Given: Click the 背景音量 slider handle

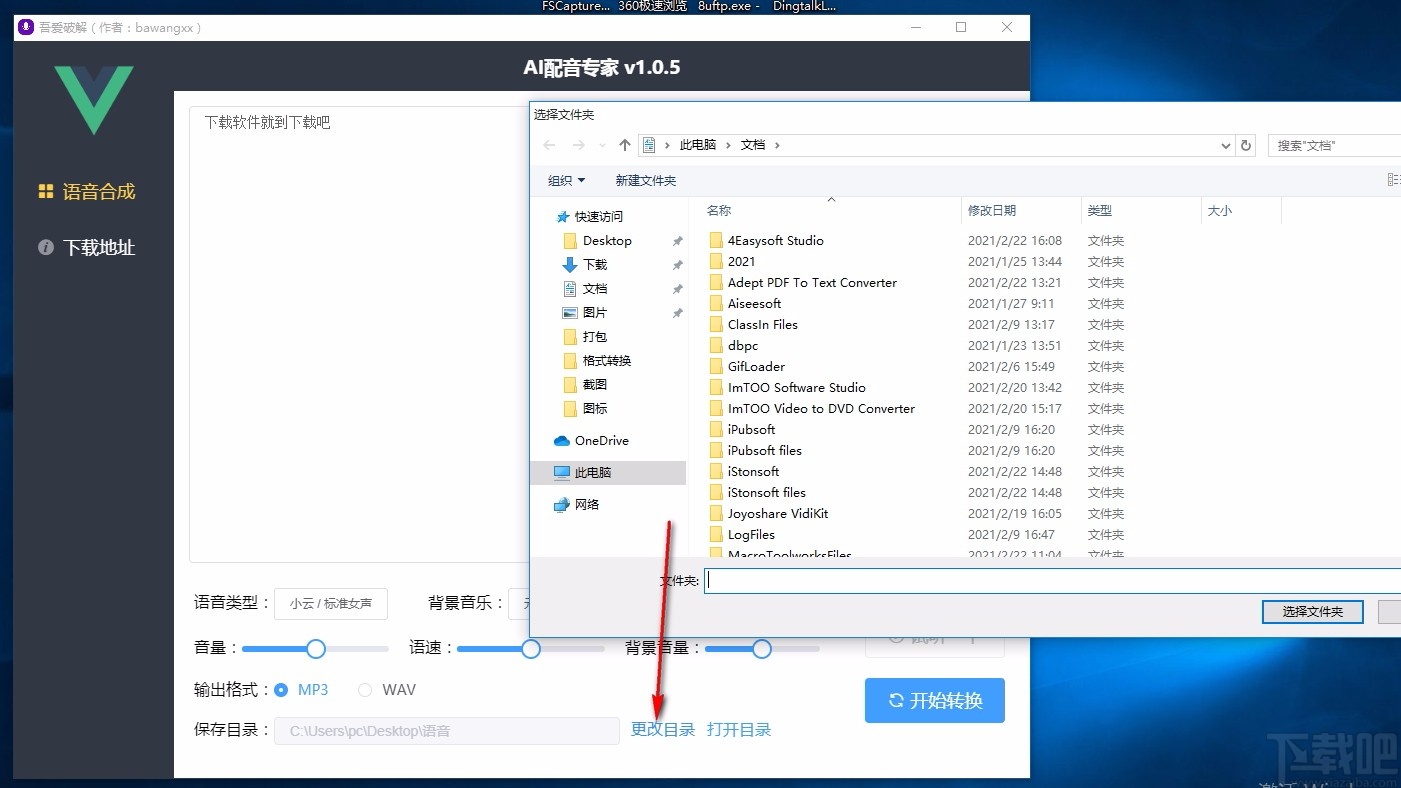Looking at the screenshot, I should coord(762,649).
